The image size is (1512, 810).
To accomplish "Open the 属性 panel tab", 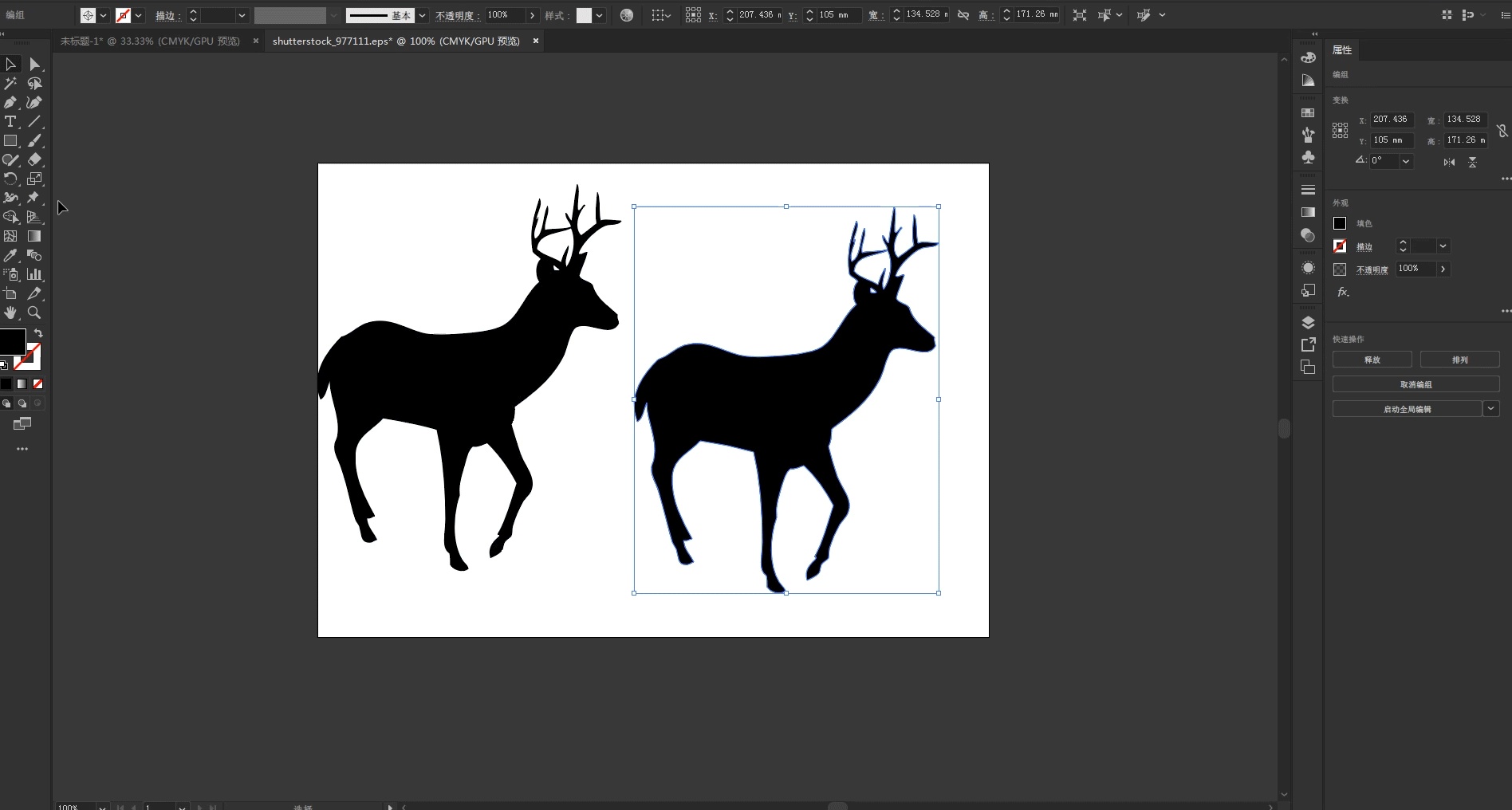I will (1342, 49).
